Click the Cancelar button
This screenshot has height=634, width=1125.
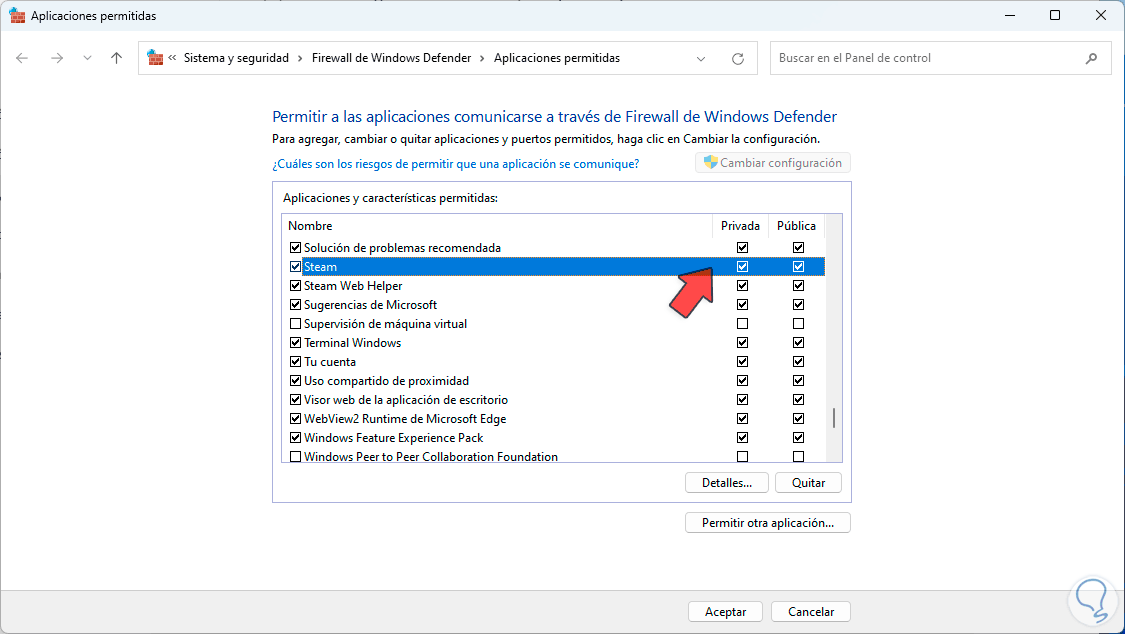point(811,612)
